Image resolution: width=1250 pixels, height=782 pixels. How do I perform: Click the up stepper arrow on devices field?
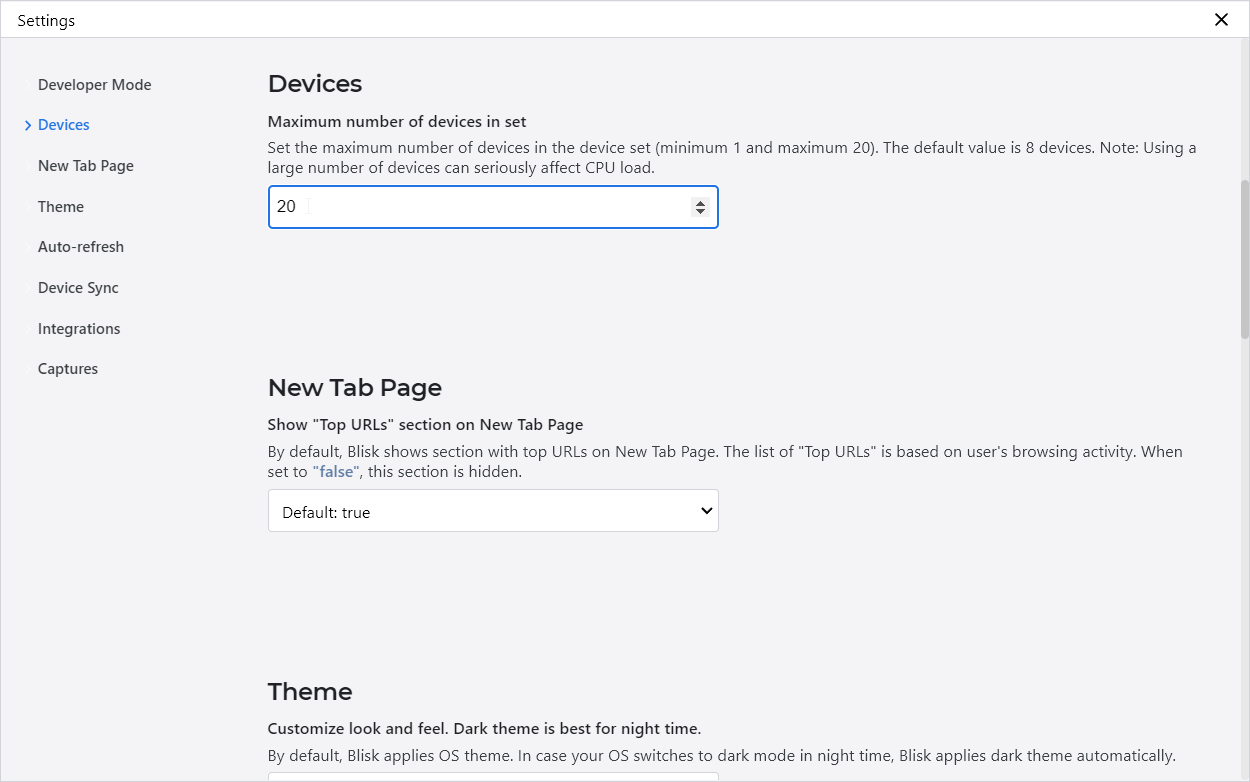(699, 201)
